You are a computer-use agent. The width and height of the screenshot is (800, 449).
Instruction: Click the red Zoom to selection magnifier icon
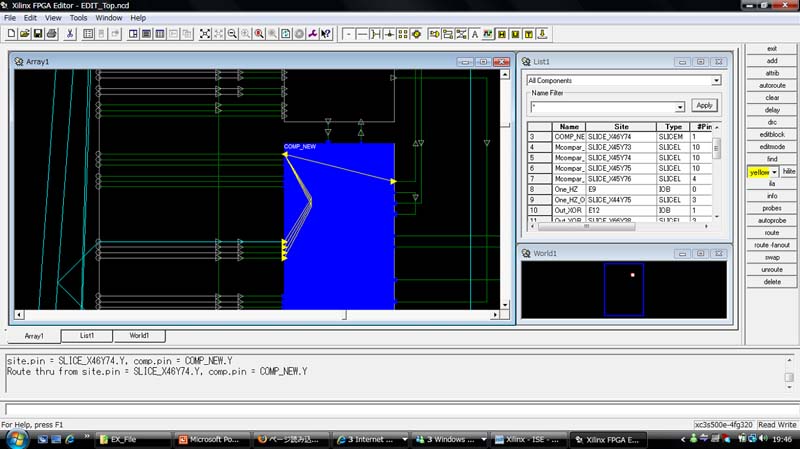click(259, 34)
